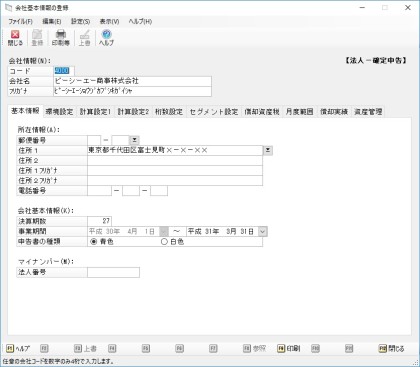Screen dimensions: 420x367
Task: Click the 上書 toolbar icon
Action: point(84,38)
